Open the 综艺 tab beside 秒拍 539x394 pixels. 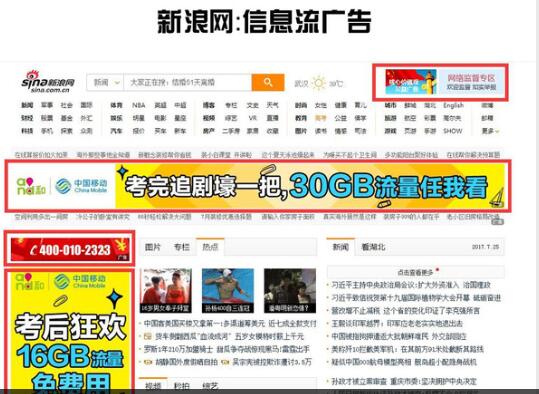(x=210, y=386)
